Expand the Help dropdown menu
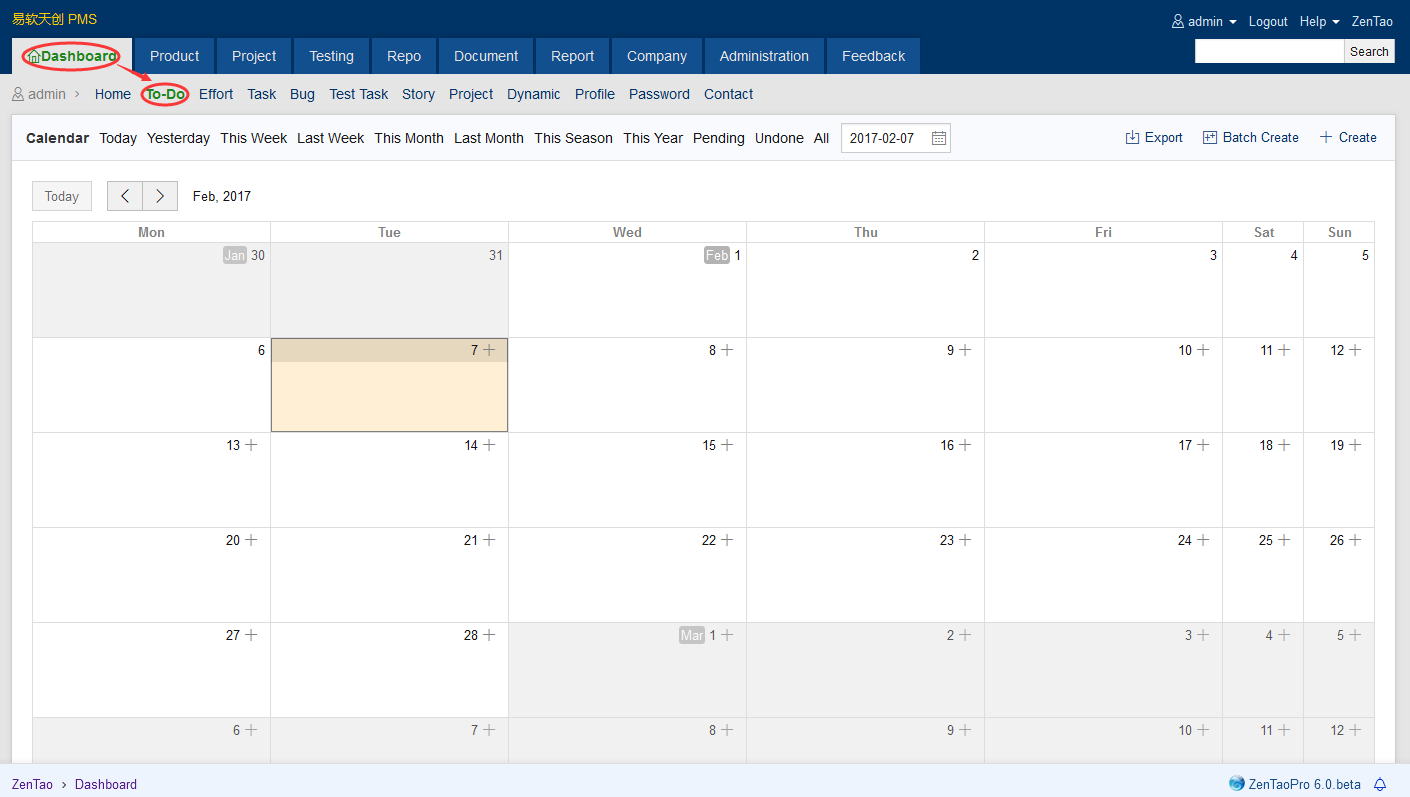Image resolution: width=1410 pixels, height=797 pixels. tap(1319, 21)
